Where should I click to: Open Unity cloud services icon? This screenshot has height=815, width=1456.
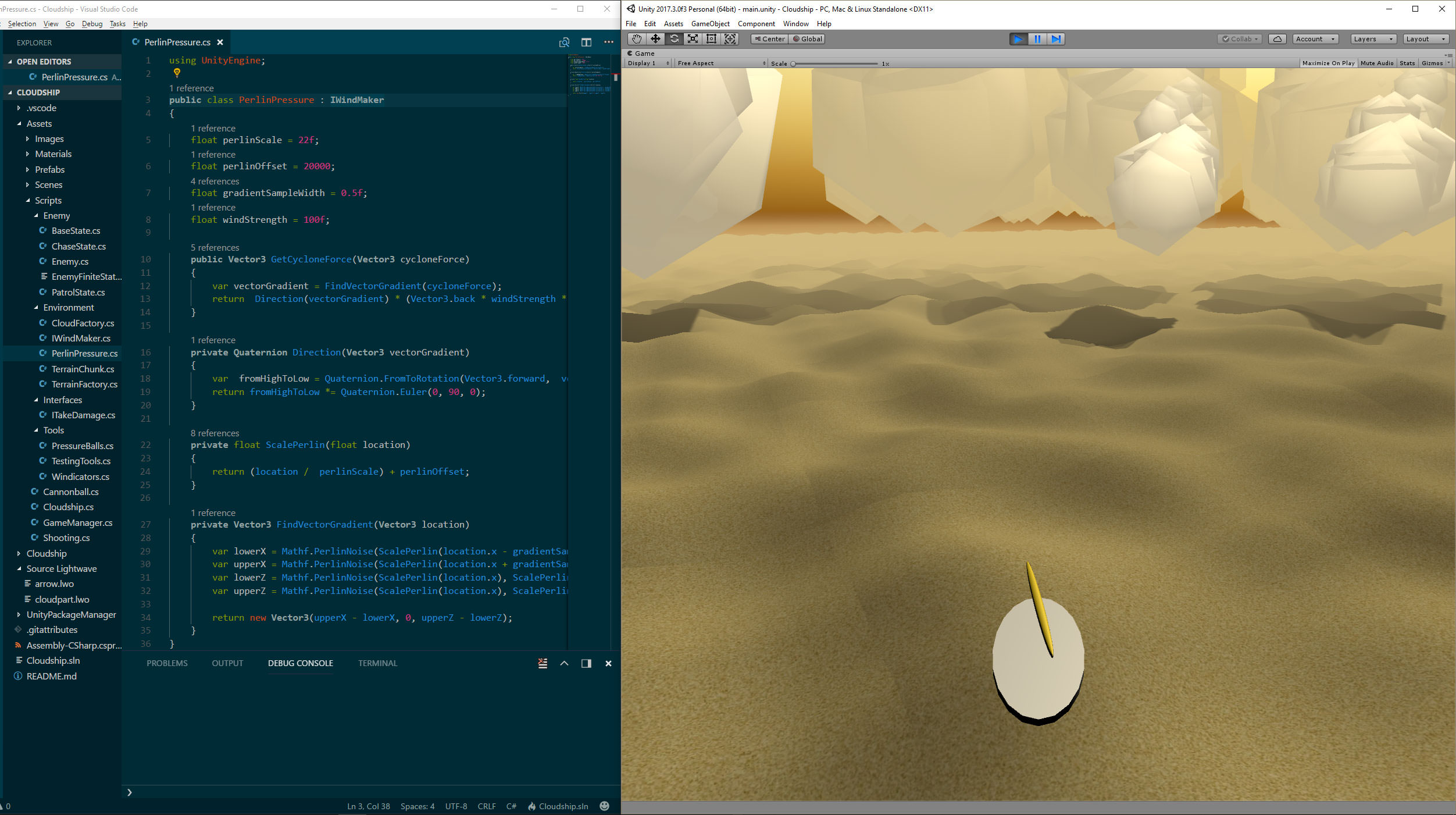click(x=1277, y=39)
